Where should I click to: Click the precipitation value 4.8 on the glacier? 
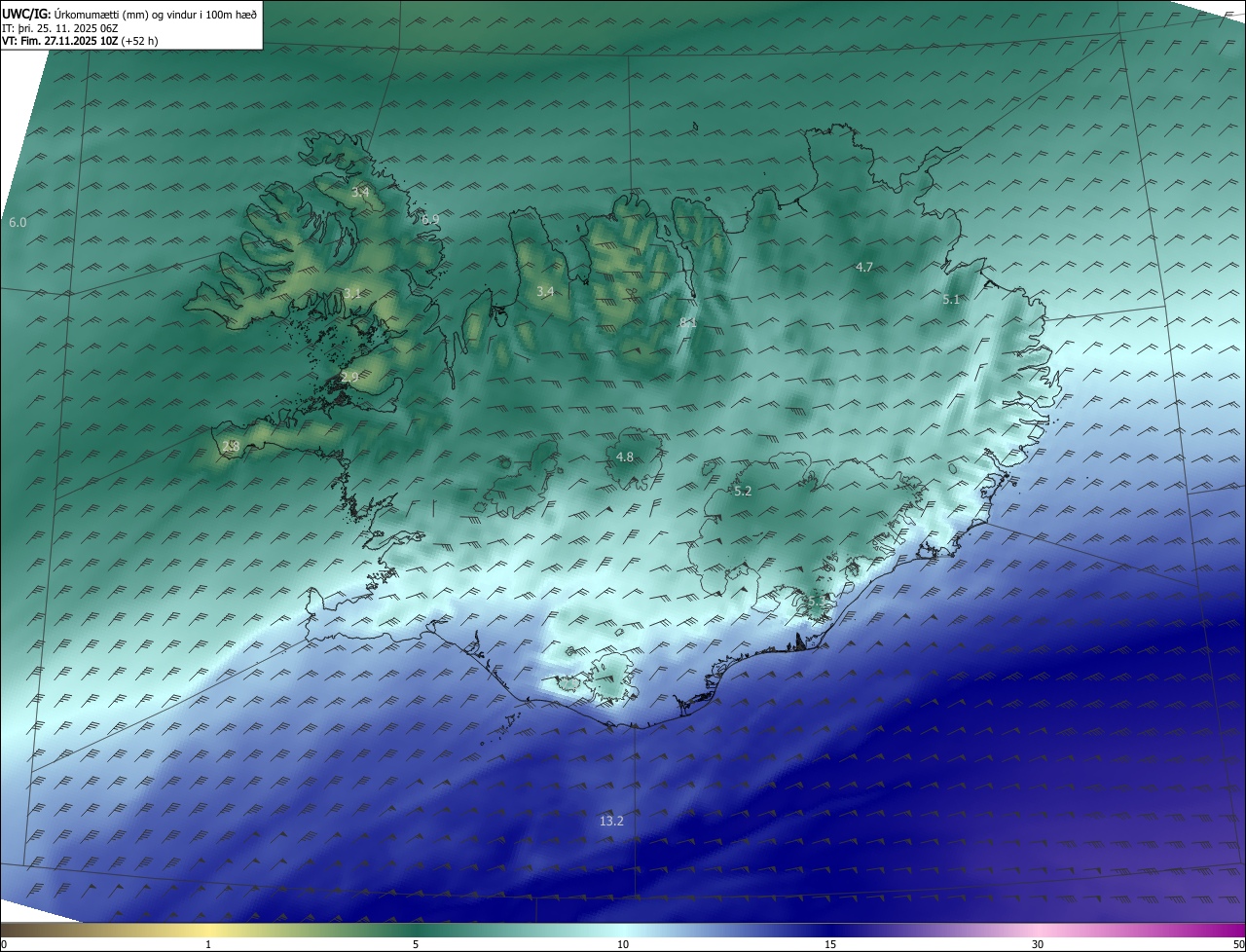pos(625,457)
